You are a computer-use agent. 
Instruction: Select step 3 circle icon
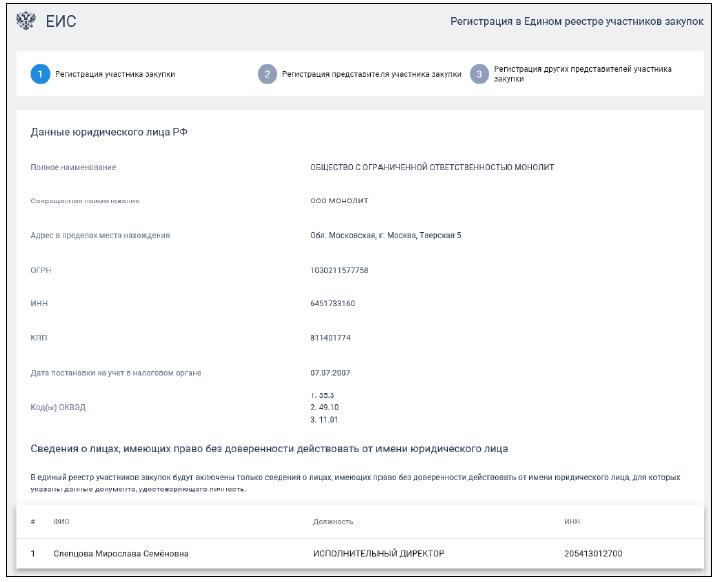pos(480,74)
